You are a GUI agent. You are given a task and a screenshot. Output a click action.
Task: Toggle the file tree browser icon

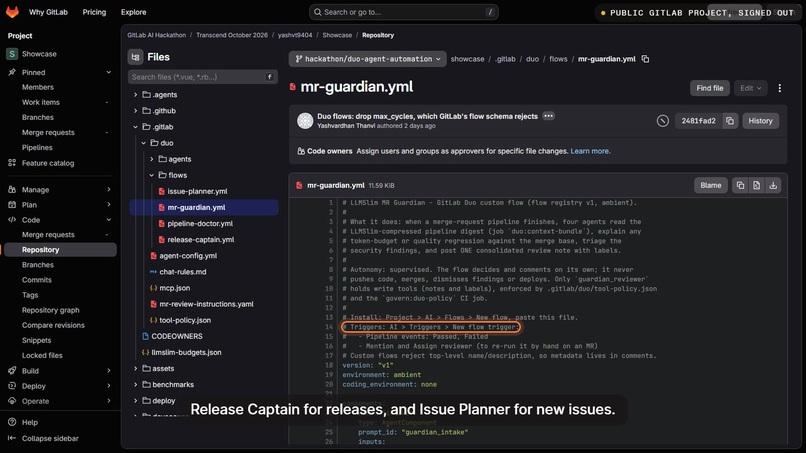pyautogui.click(x=135, y=57)
